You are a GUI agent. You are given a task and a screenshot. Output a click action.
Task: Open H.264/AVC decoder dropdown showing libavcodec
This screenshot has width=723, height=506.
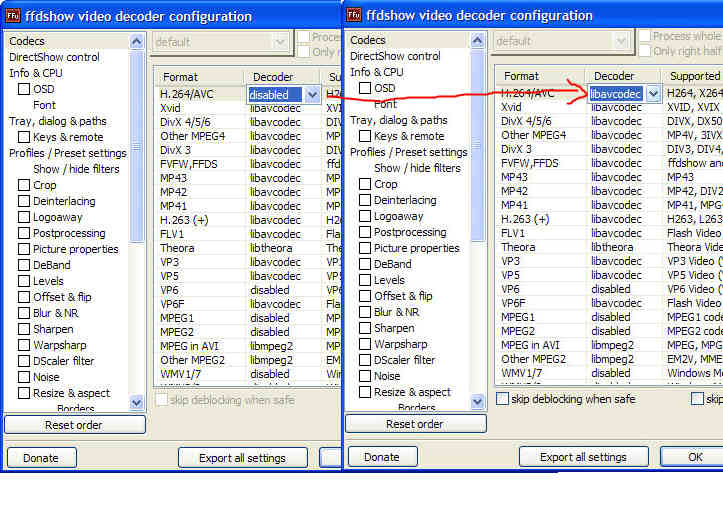653,94
